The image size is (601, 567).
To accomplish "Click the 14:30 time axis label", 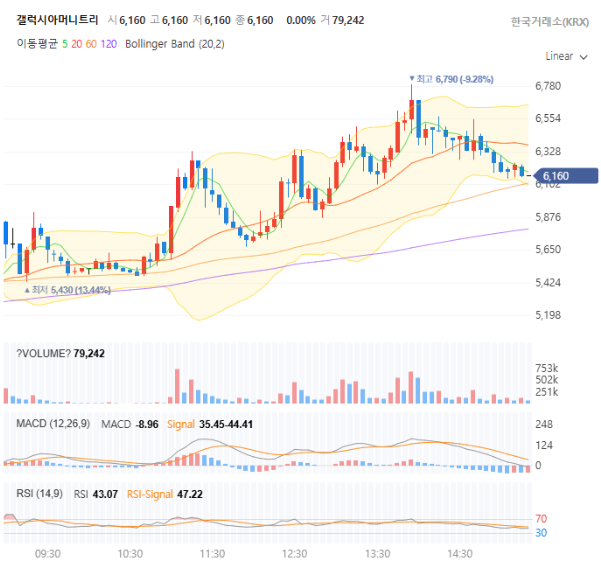I will [460, 554].
